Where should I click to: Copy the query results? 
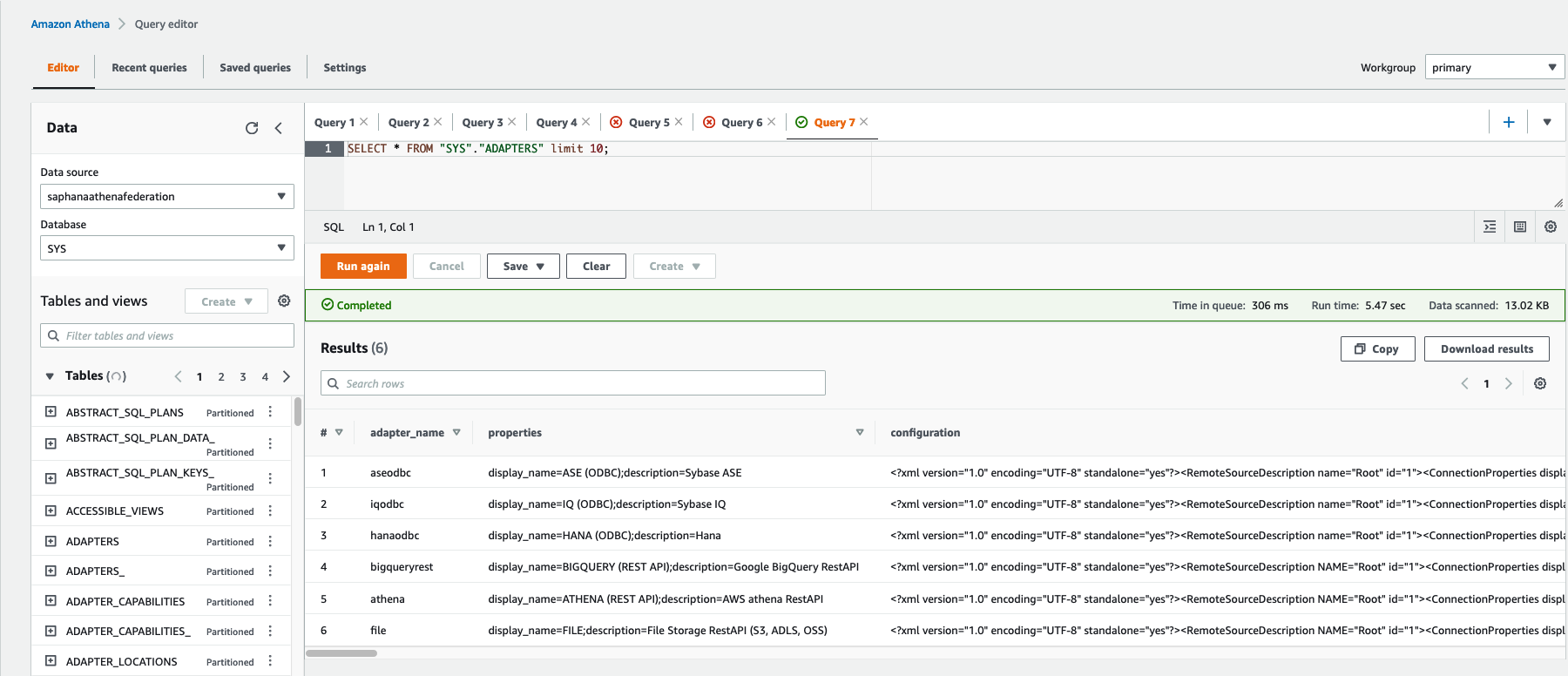tap(1377, 349)
